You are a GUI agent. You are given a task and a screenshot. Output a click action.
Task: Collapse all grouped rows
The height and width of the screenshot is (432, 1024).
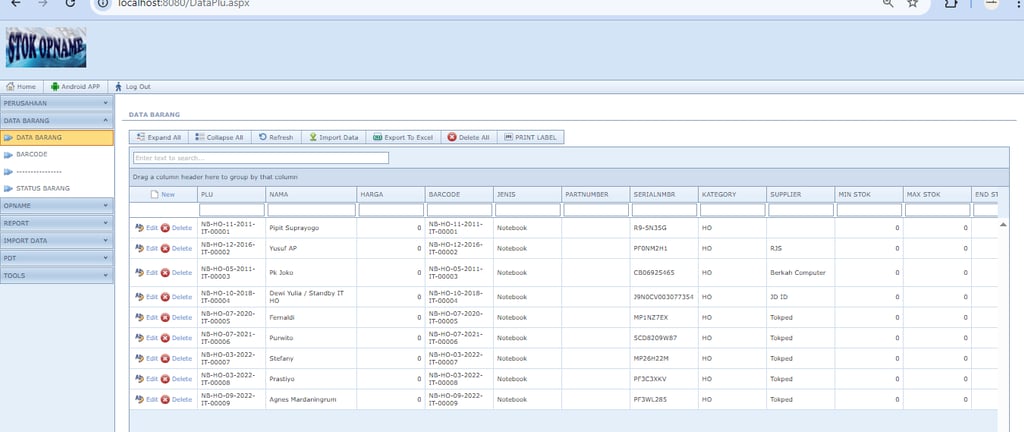coord(219,137)
